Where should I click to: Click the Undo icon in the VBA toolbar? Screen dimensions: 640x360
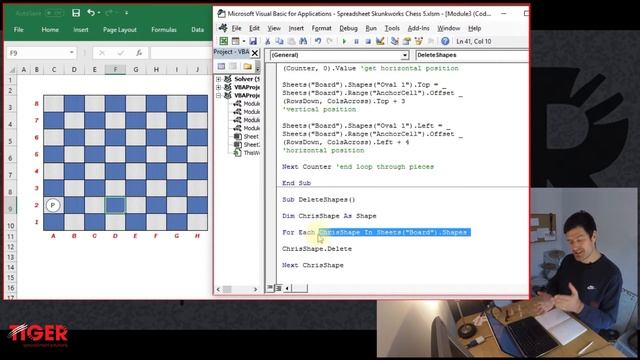pyautogui.click(x=318, y=41)
